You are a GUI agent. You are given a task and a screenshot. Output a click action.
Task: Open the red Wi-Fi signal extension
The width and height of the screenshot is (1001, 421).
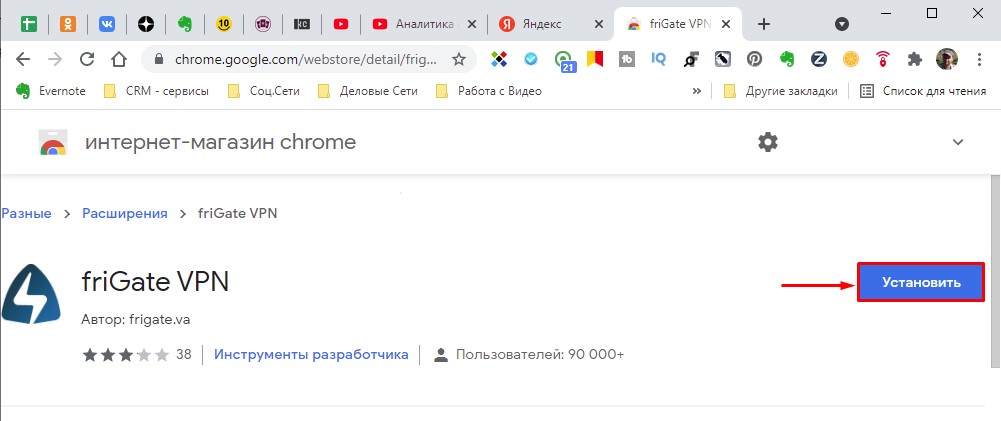coord(883,59)
